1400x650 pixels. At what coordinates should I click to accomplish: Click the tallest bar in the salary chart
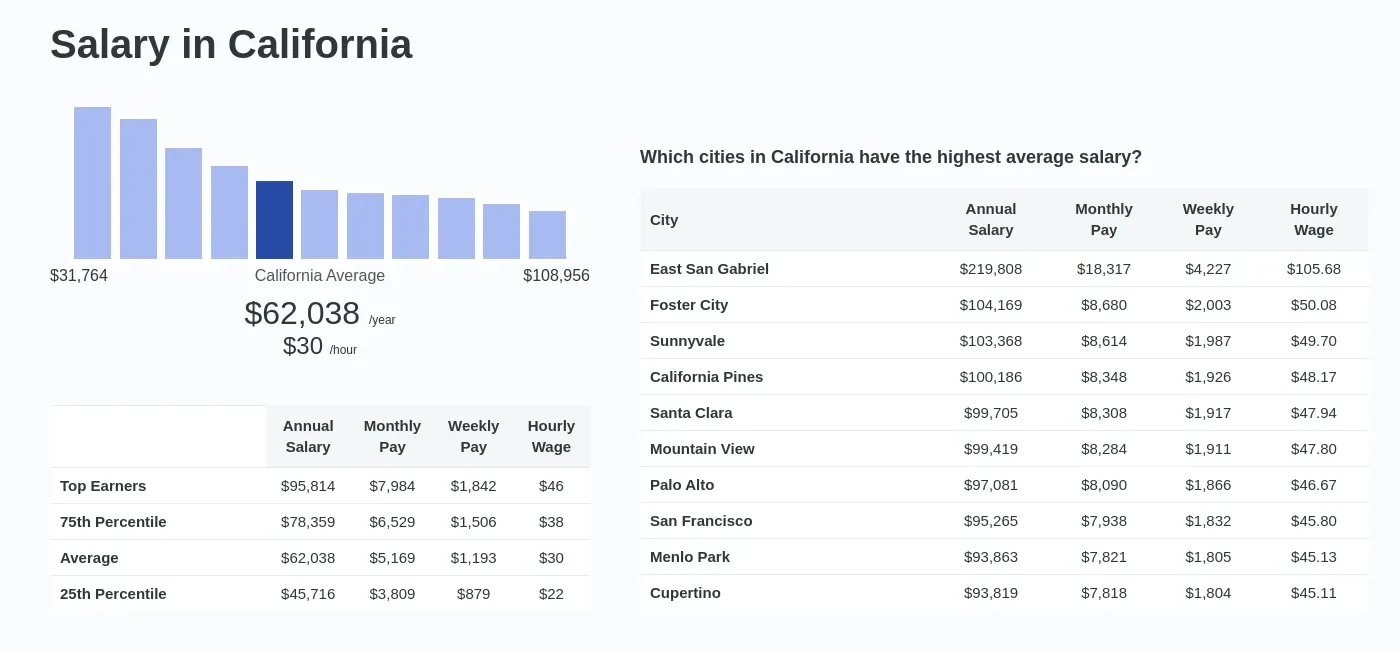point(92,180)
